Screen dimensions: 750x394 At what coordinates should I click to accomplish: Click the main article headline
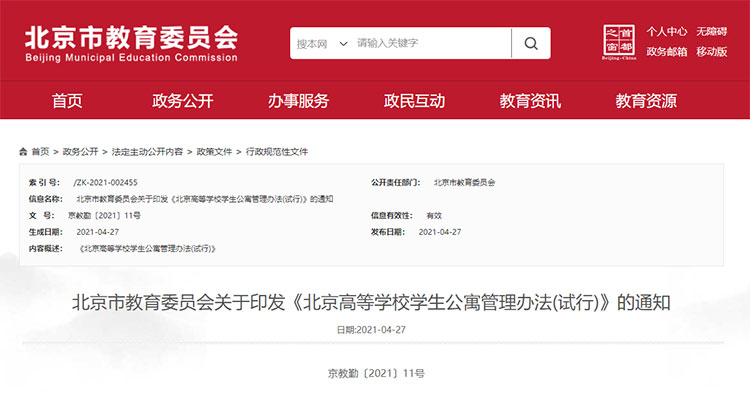(x=371, y=303)
